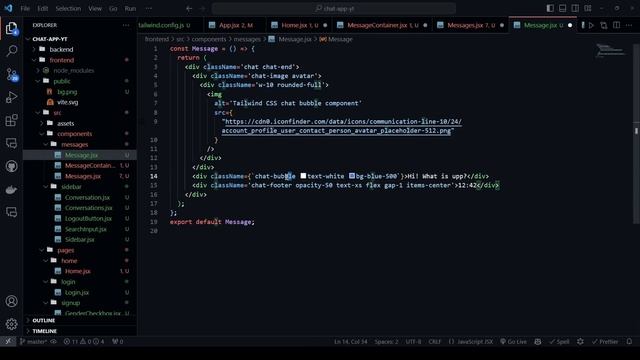The width and height of the screenshot is (640, 360).
Task: Toggle the Secondary Side Bar layout icon
Action: [575, 8]
